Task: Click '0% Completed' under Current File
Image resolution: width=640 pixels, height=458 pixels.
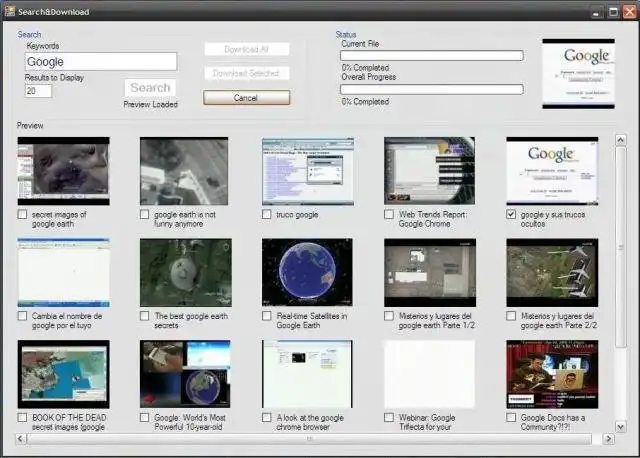Action: (x=365, y=68)
